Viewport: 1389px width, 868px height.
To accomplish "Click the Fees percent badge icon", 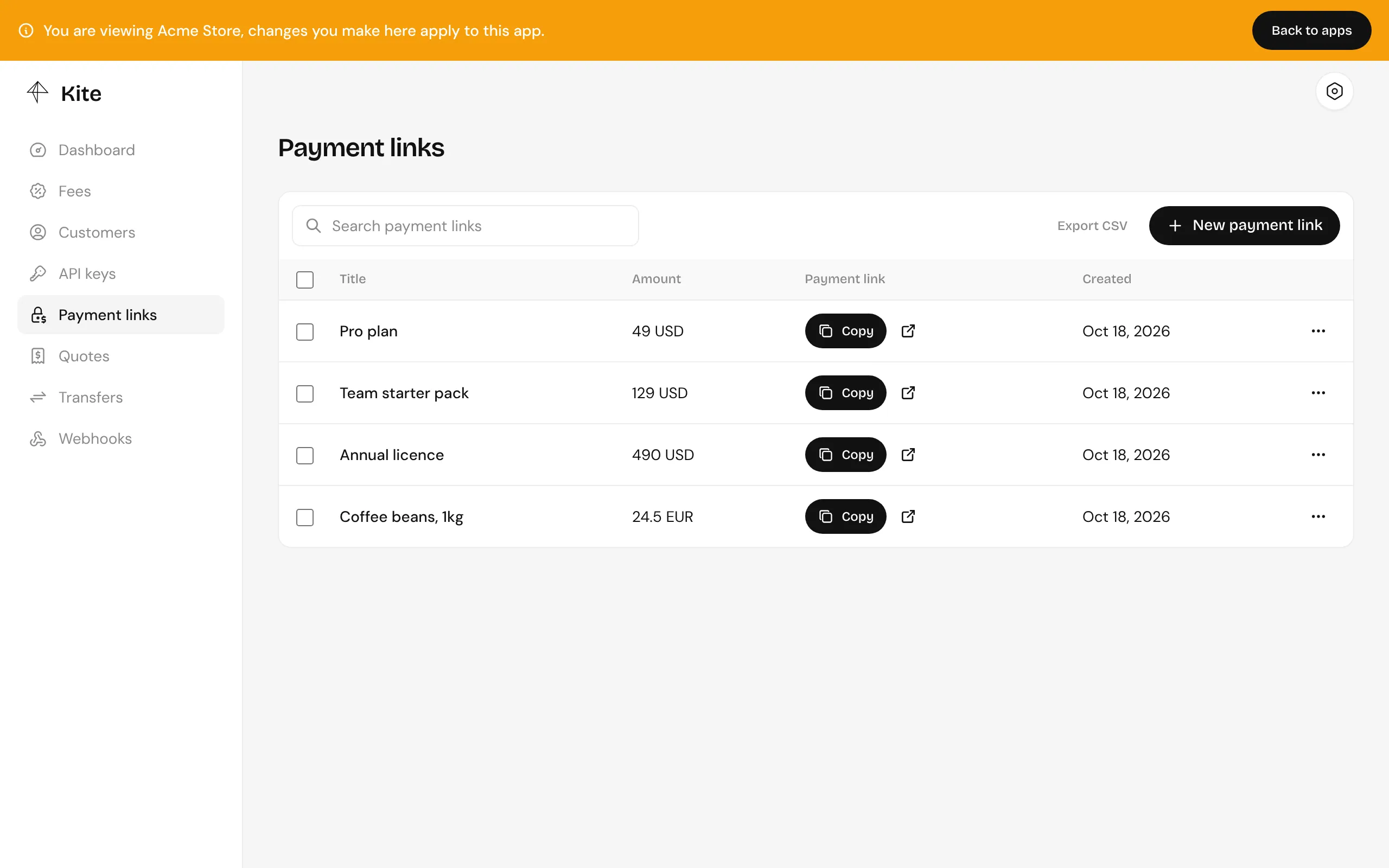I will (38, 191).
